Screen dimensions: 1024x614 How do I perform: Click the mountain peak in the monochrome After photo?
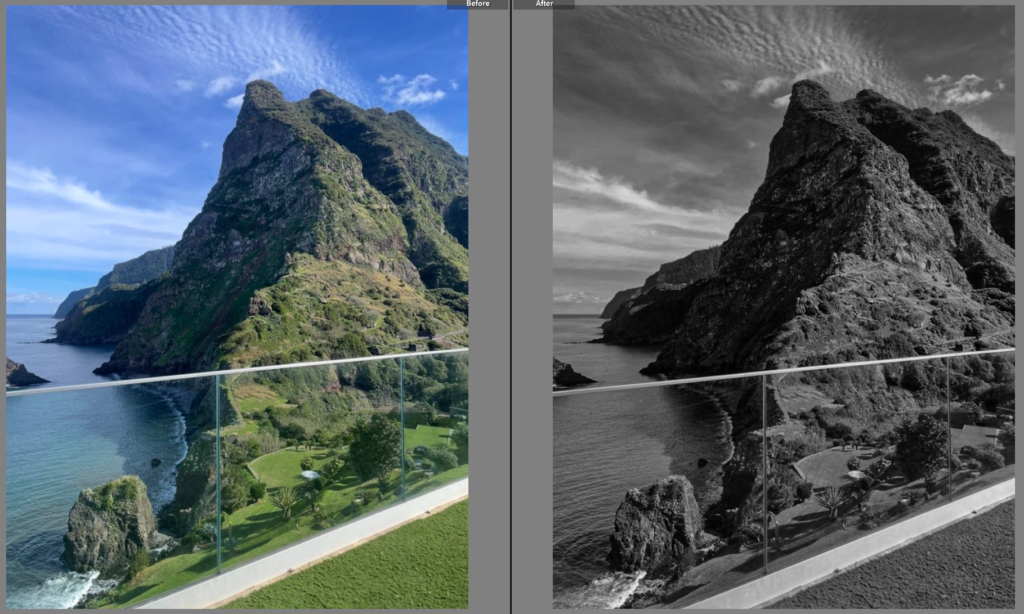[x=810, y=92]
